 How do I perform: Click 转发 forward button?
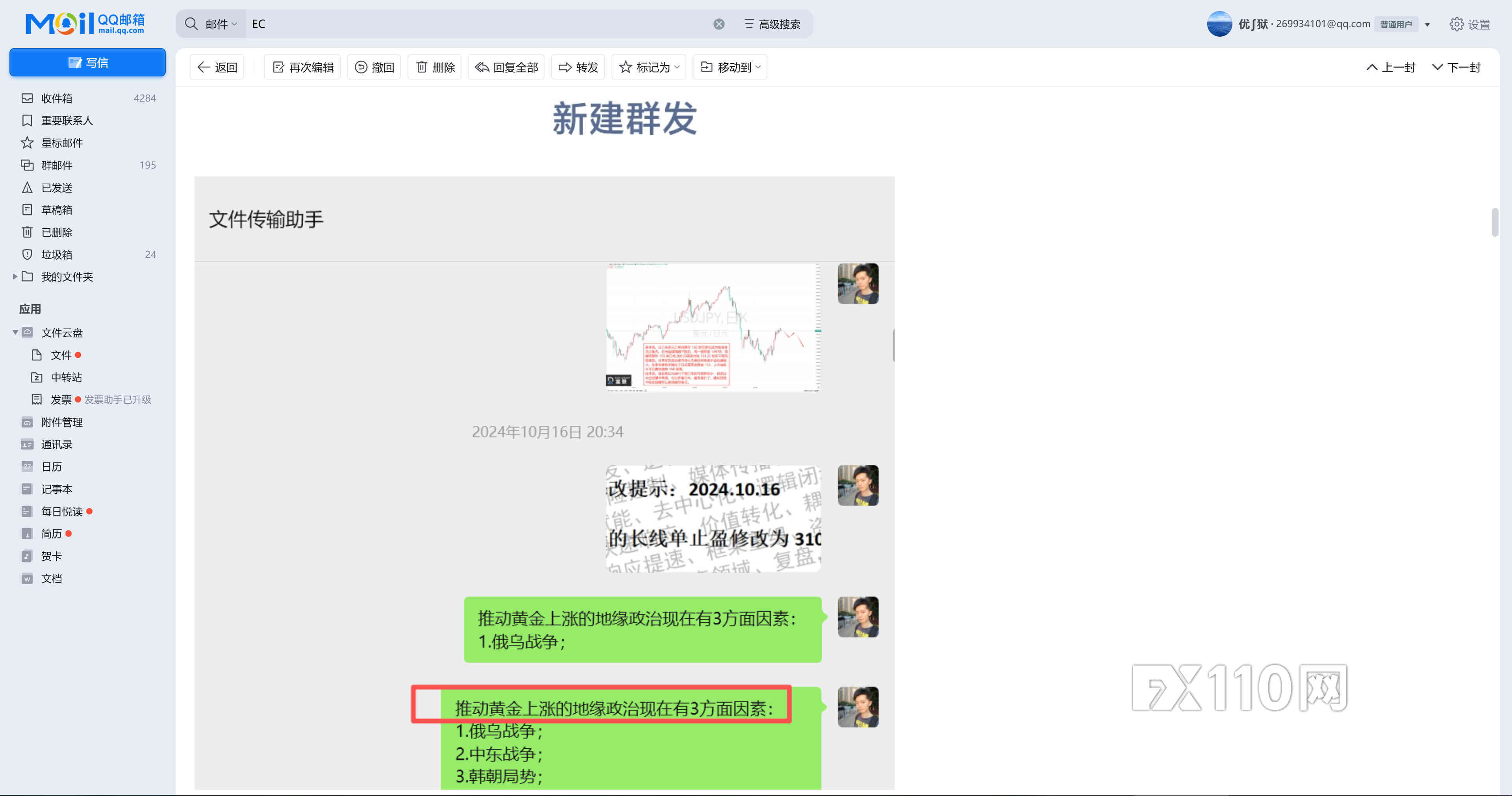coord(578,67)
